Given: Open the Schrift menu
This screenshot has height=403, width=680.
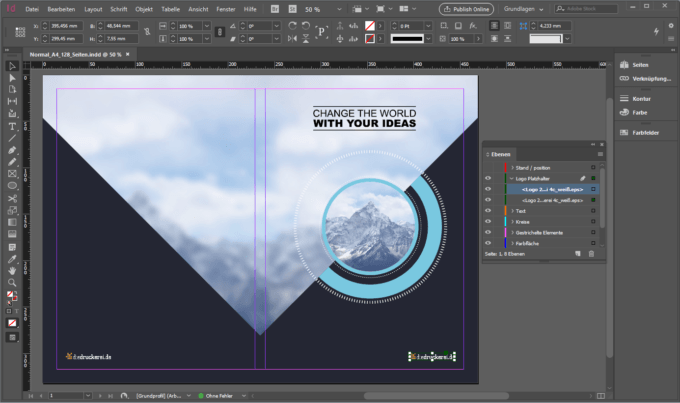Looking at the screenshot, I should pyautogui.click(x=119, y=9).
